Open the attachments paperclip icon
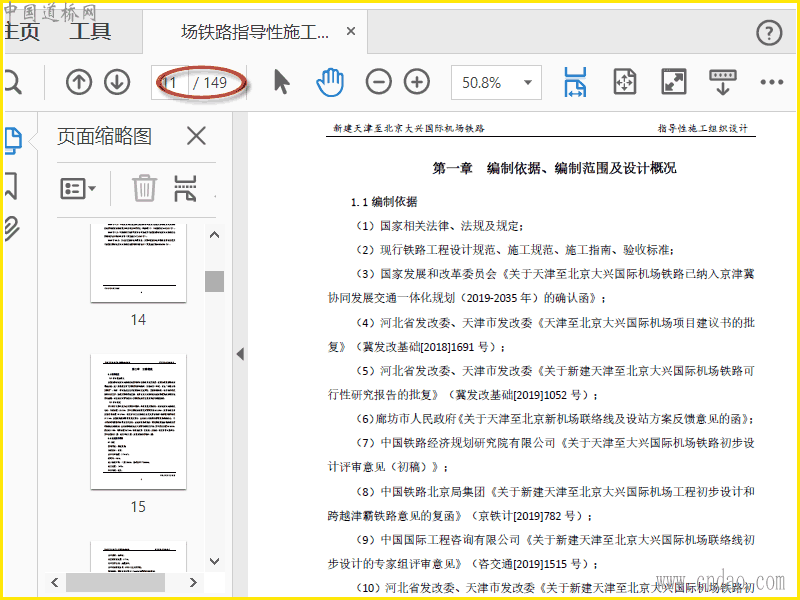Screen dimensions: 800x600 11,228
